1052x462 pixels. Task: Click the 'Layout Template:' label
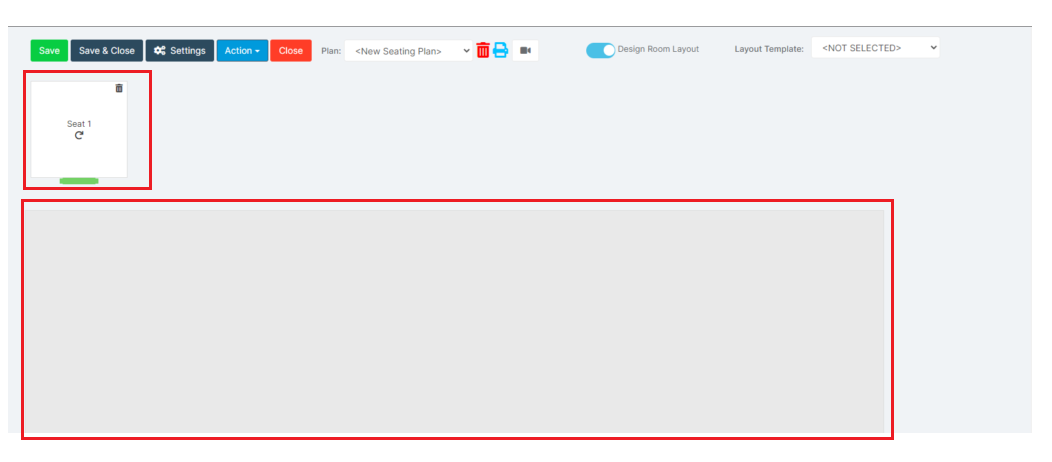point(769,49)
